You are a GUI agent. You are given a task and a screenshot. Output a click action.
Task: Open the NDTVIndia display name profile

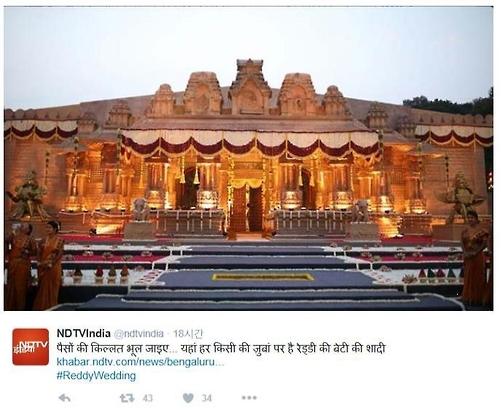click(83, 333)
